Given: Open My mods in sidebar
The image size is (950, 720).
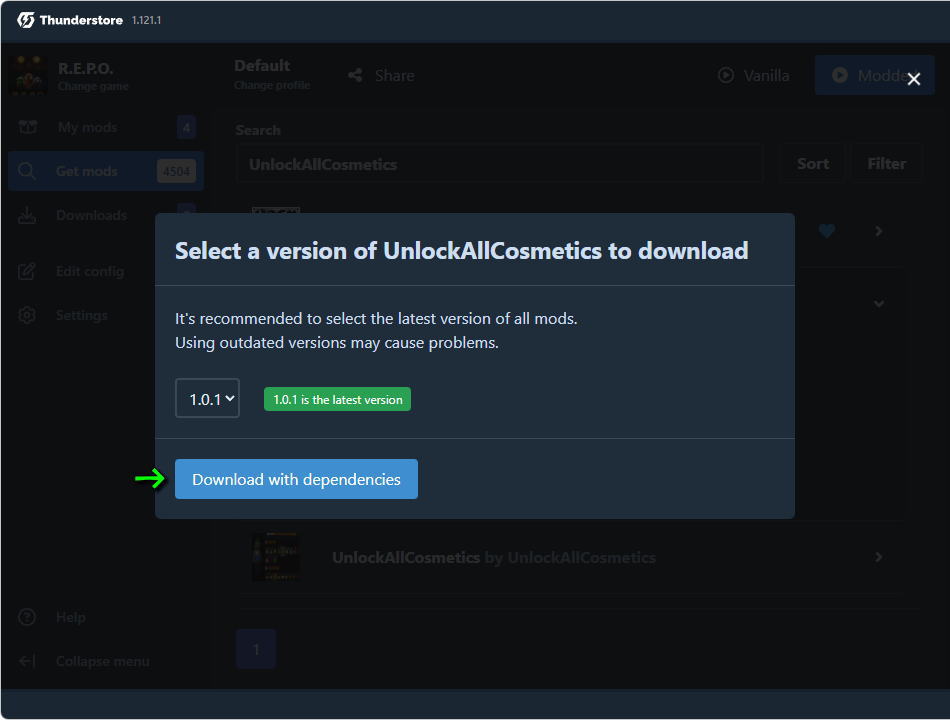Looking at the screenshot, I should [106, 127].
